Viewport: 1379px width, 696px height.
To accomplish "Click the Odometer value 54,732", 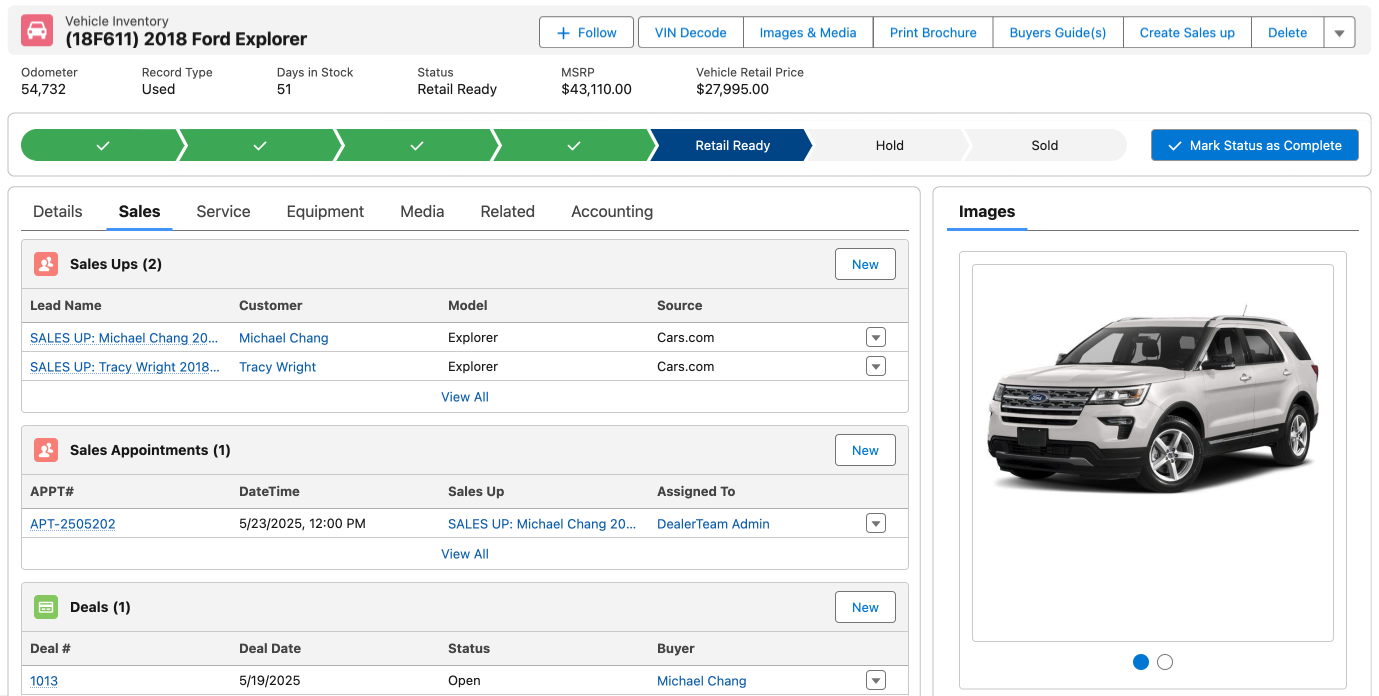I will [43, 89].
